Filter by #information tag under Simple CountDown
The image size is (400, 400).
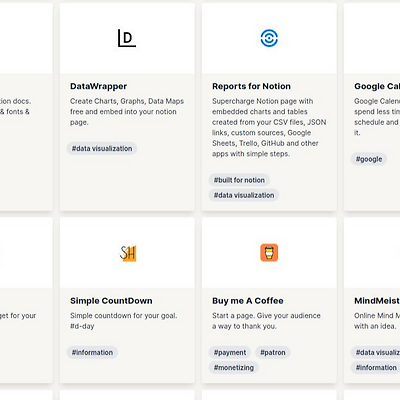click(x=92, y=352)
